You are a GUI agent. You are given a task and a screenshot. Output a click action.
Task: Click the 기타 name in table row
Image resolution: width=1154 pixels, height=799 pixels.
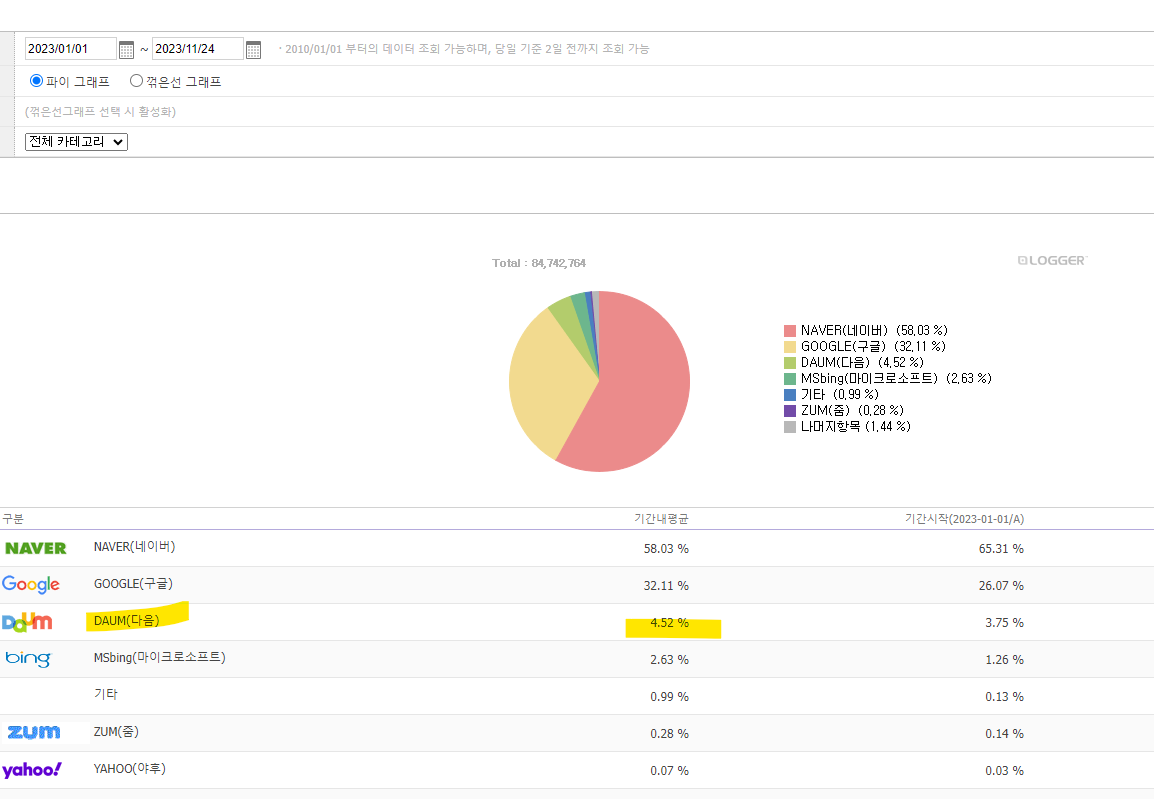[x=105, y=694]
